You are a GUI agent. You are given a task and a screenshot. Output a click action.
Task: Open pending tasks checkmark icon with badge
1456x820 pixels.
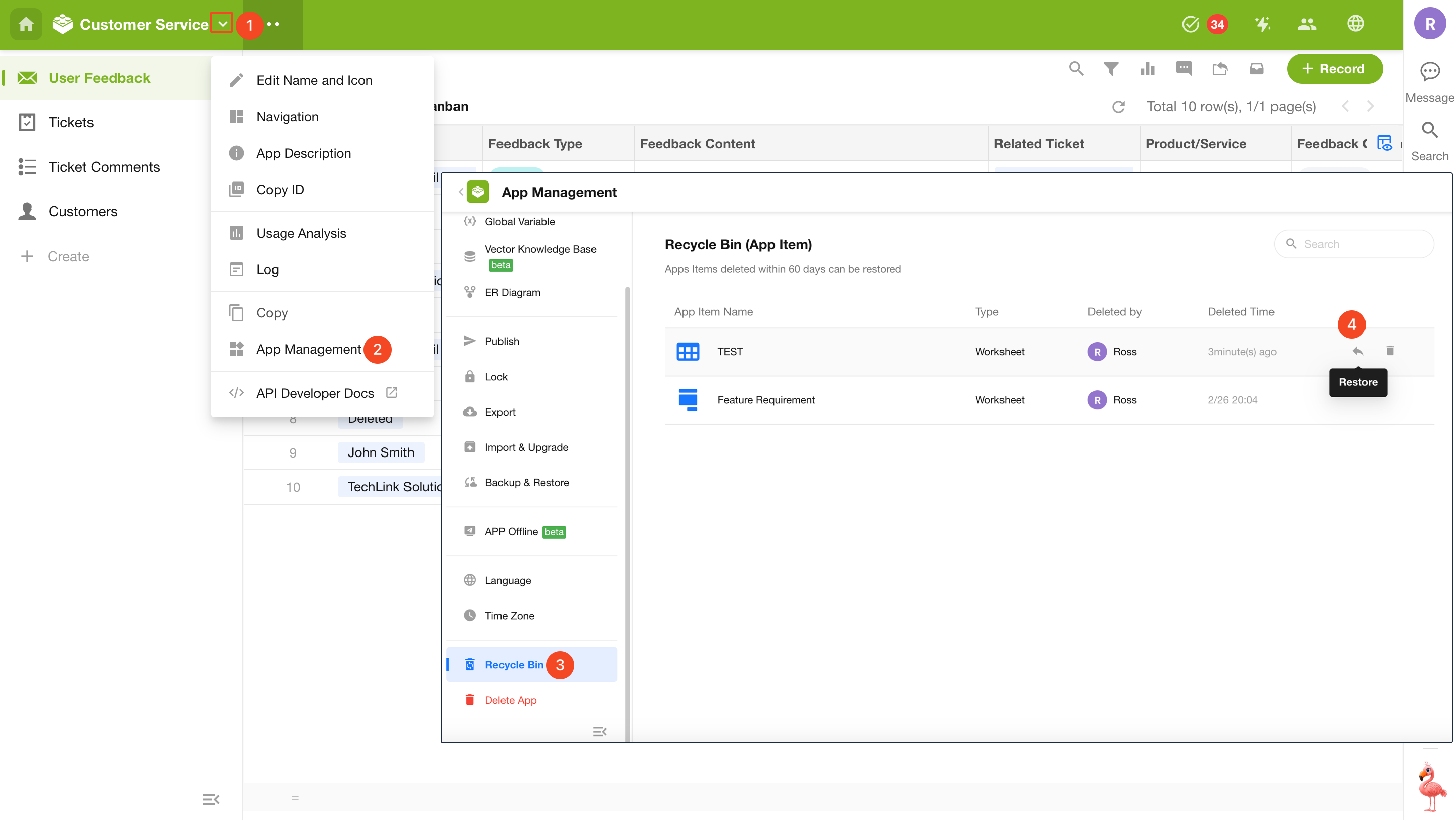(x=1191, y=24)
